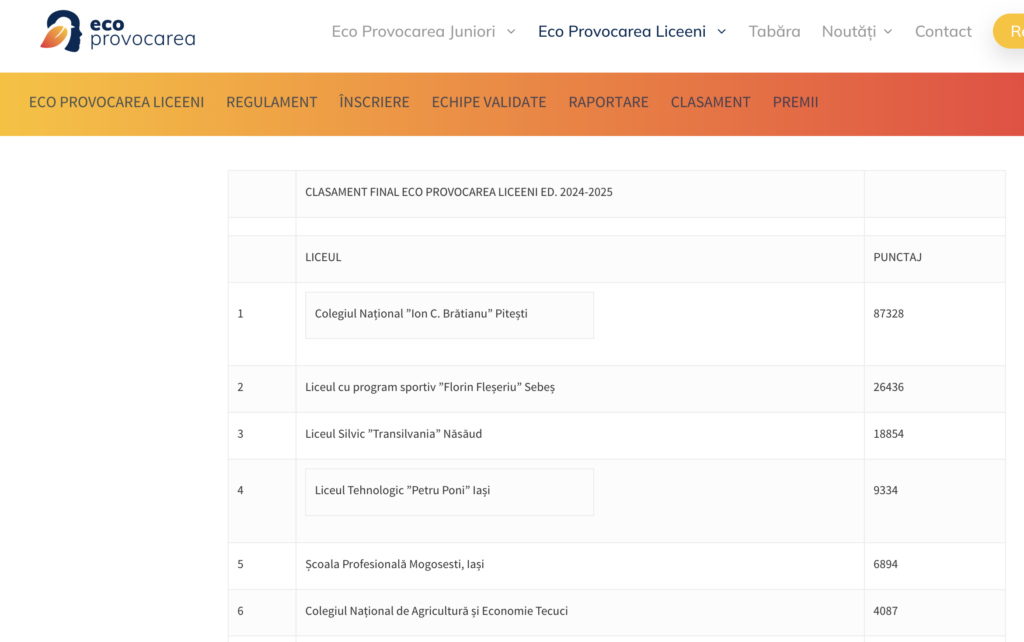Click the score 26436
Screen dimensions: 1024x642
click(888, 387)
